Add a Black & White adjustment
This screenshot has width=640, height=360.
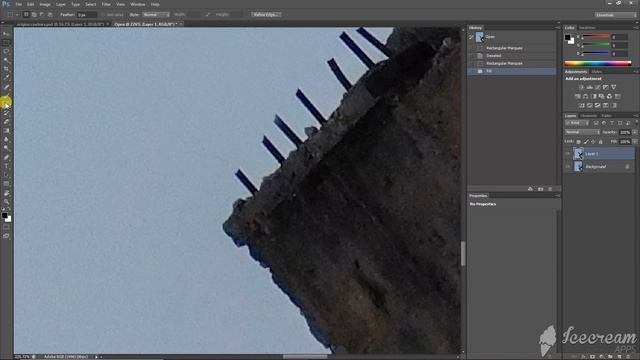click(x=593, y=96)
